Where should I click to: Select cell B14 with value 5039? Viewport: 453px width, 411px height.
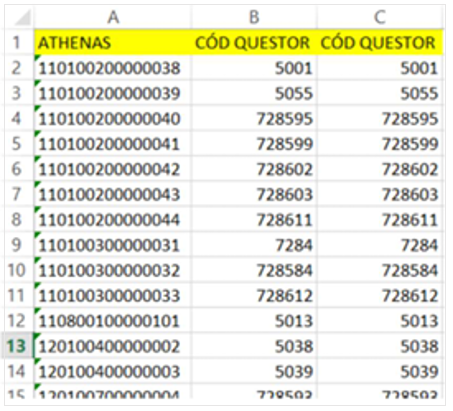(254, 371)
